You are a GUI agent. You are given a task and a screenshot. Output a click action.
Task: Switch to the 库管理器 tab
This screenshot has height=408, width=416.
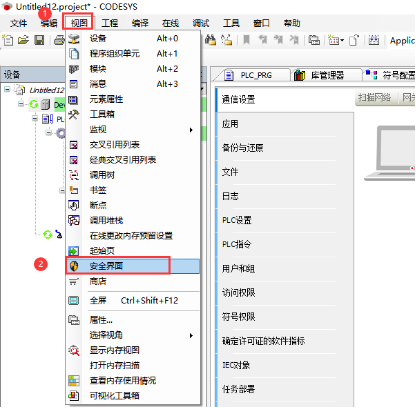tap(327, 75)
